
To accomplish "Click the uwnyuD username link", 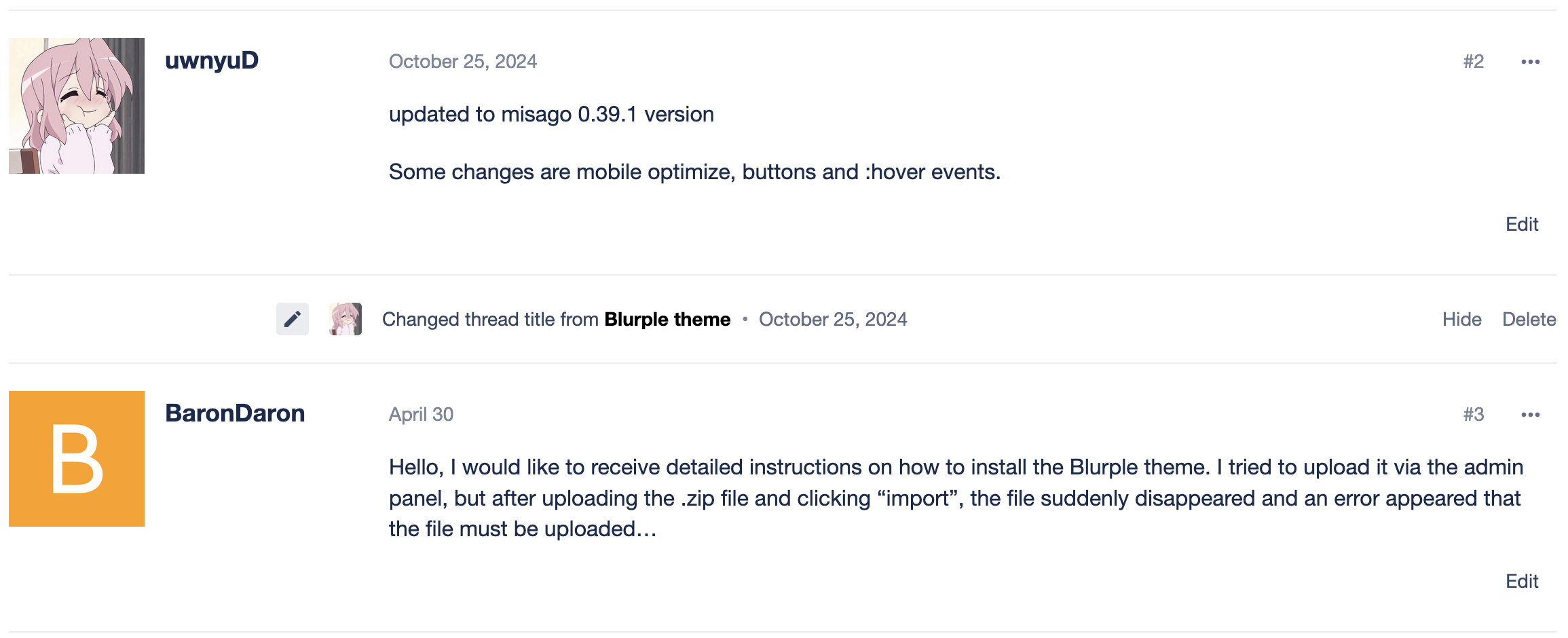I will tap(212, 60).
